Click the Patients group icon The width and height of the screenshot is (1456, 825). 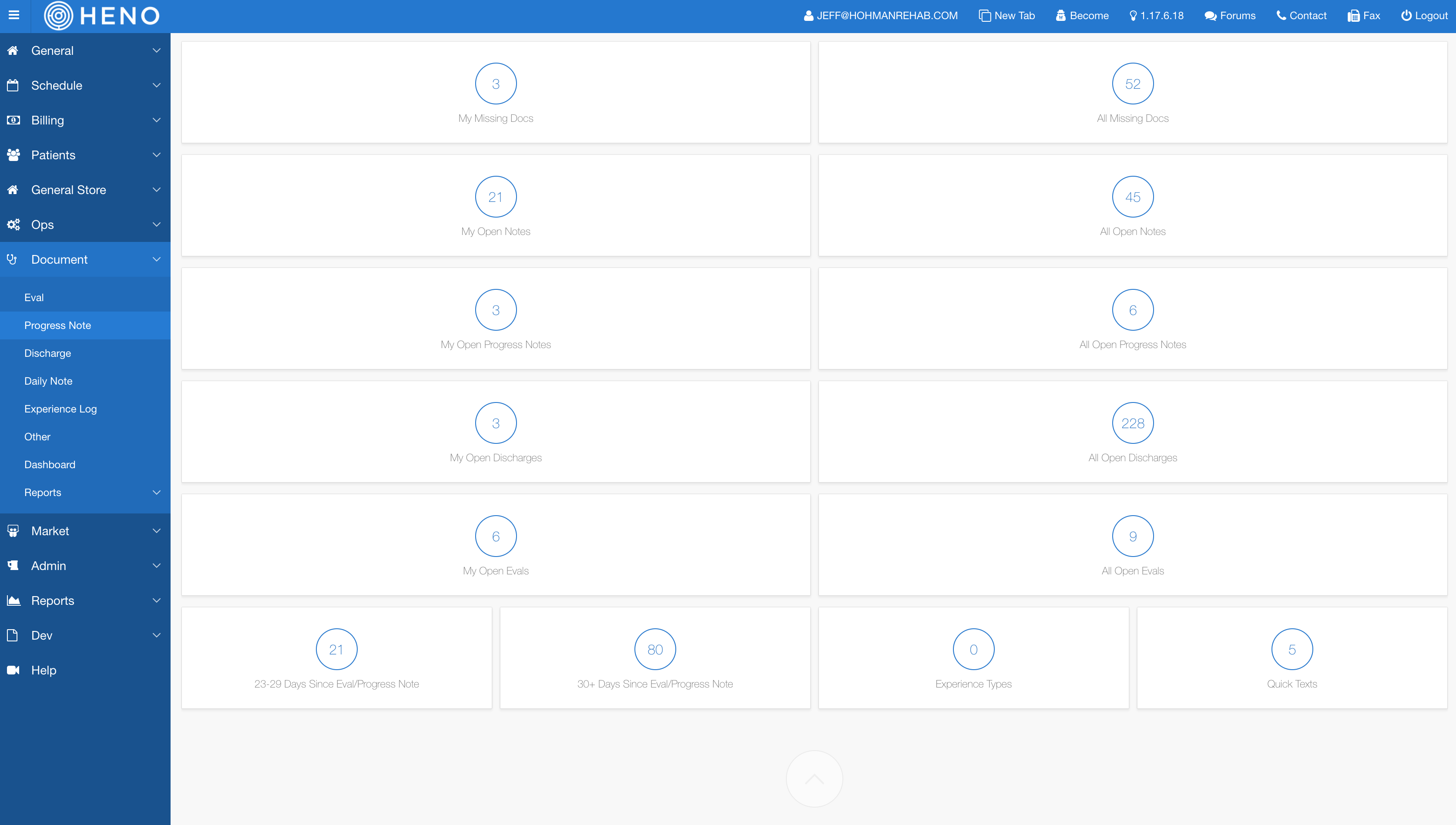click(13, 155)
